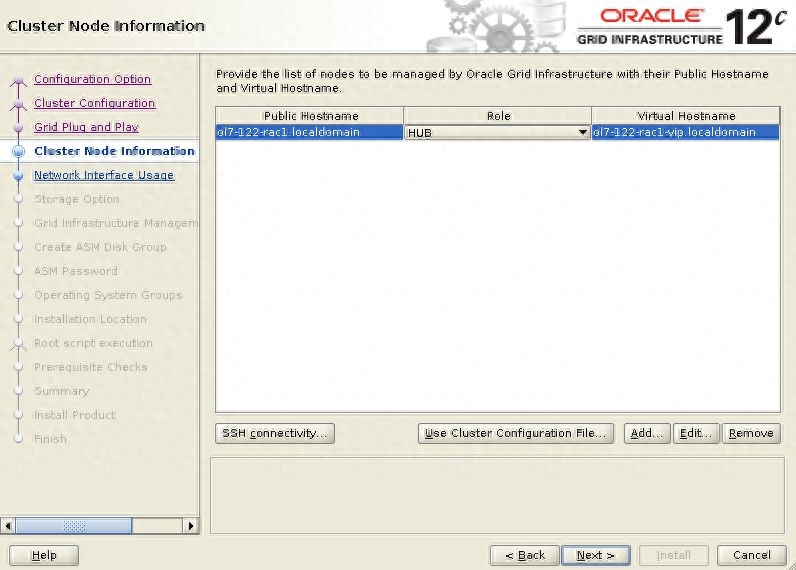Click the Configuration Option step link
This screenshot has height=570, width=796.
click(x=92, y=79)
